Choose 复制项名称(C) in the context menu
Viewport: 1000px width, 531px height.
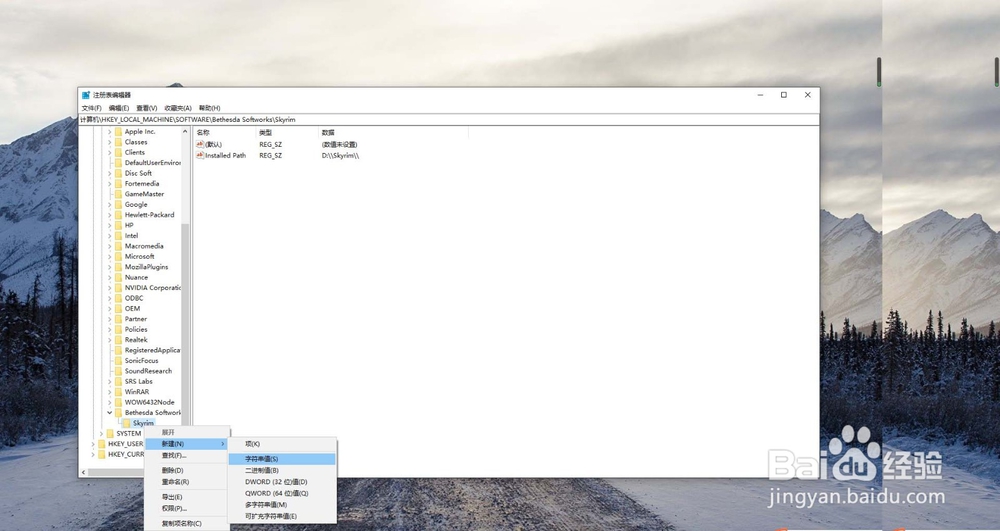pyautogui.click(x=187, y=524)
